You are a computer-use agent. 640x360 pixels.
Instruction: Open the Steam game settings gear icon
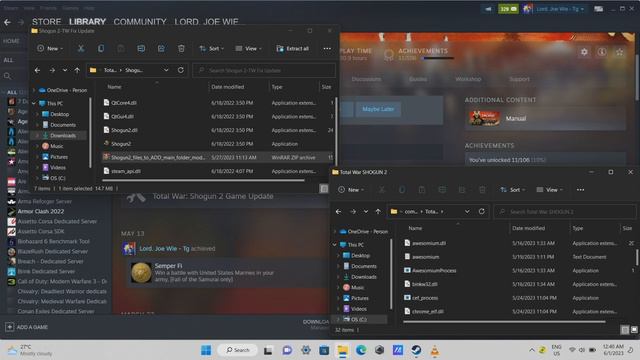pyautogui.click(x=584, y=52)
